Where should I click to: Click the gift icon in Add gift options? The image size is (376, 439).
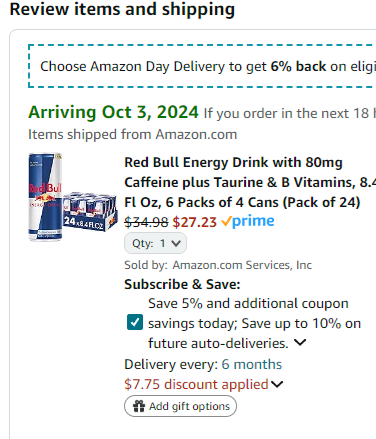click(139, 406)
